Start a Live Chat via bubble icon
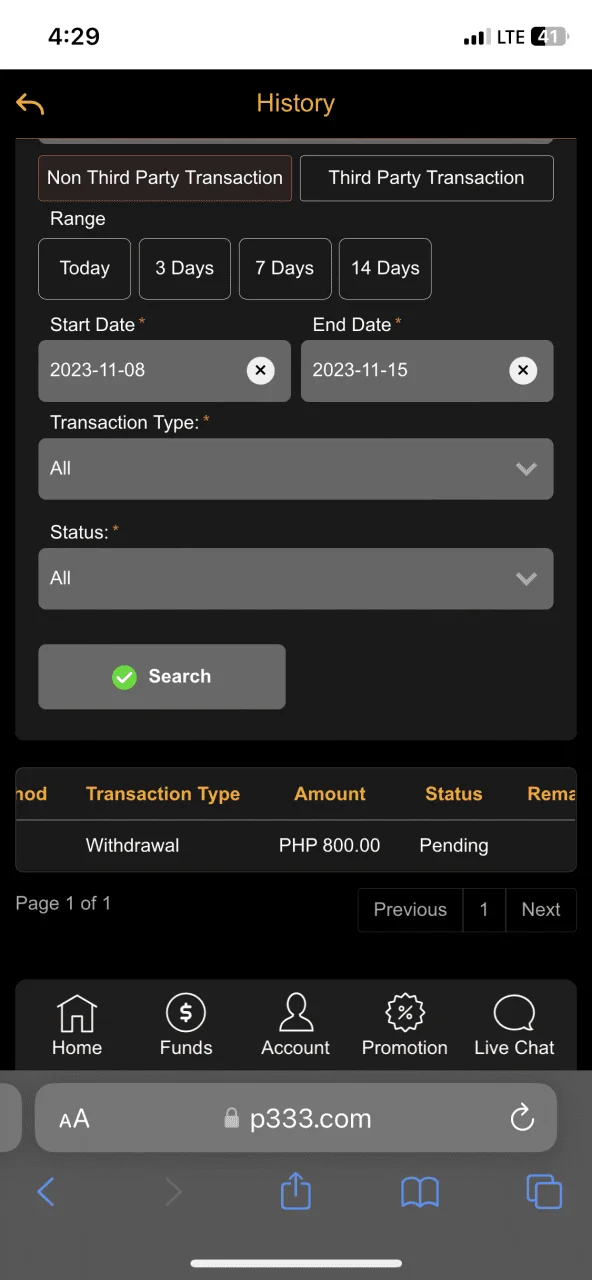Image resolution: width=592 pixels, height=1280 pixels. (514, 1013)
